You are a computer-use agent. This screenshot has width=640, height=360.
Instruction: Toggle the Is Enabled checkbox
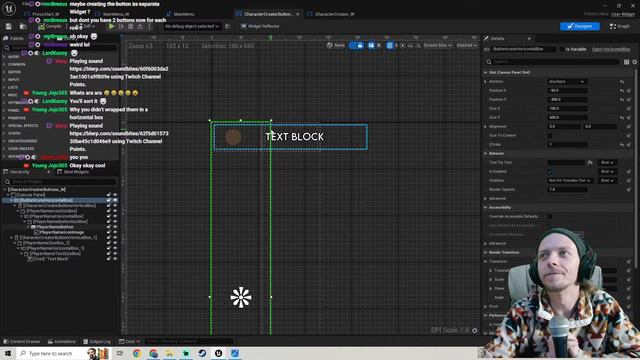(x=550, y=171)
